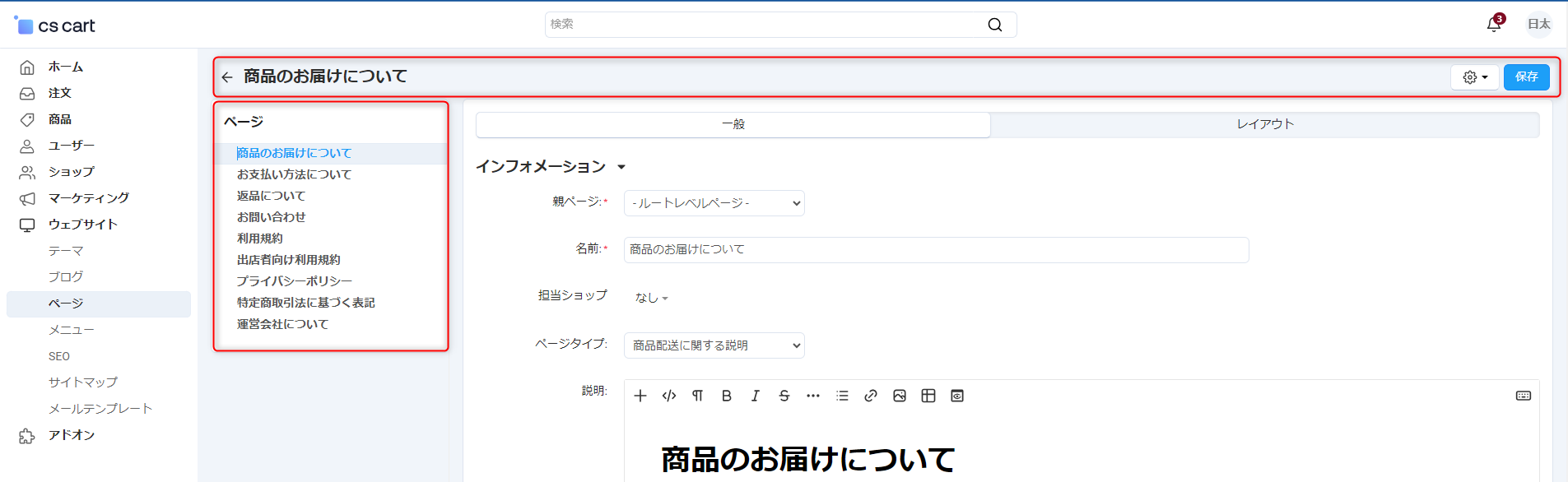Open the 親ページ dropdown
1568x482 pixels.
(x=714, y=203)
